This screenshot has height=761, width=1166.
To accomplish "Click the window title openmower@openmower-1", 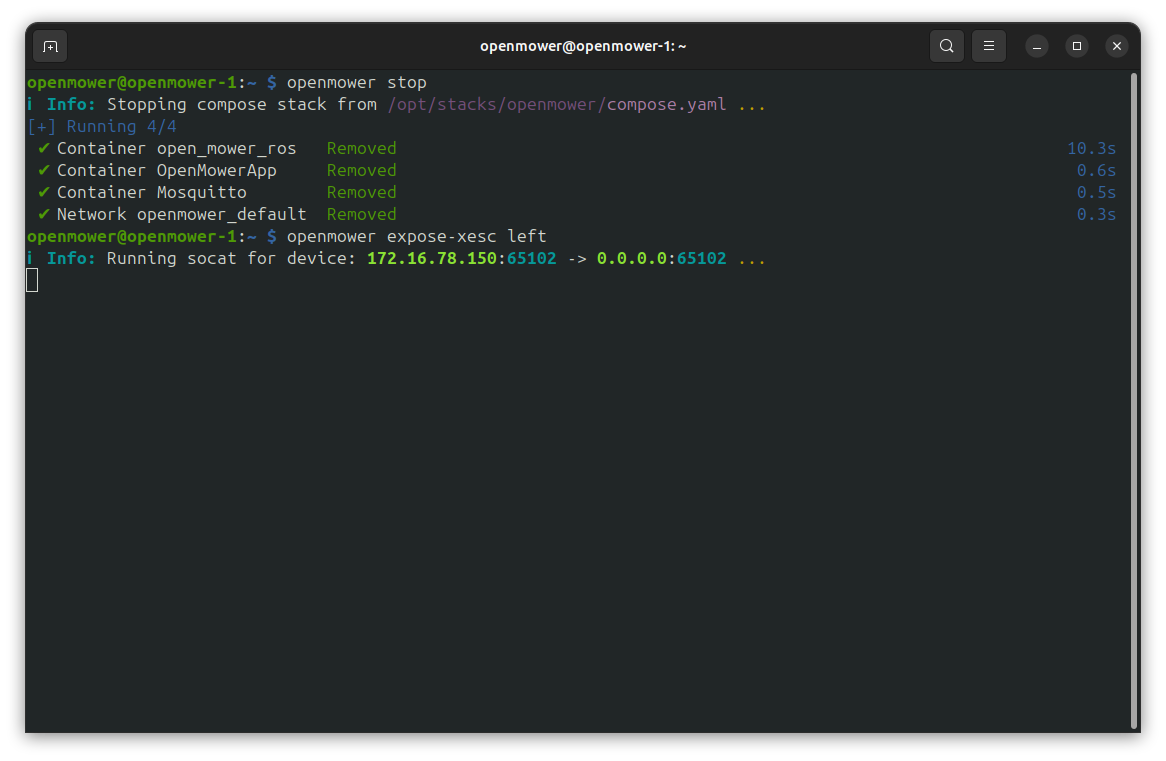I will [582, 46].
